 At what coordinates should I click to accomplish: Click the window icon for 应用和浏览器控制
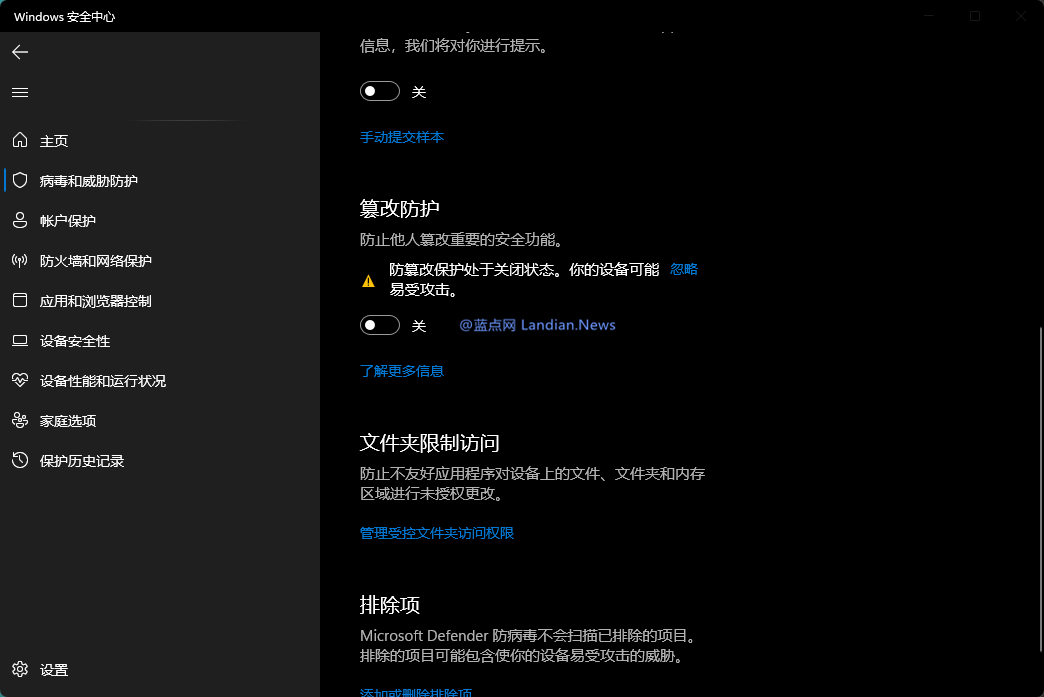pos(20,300)
